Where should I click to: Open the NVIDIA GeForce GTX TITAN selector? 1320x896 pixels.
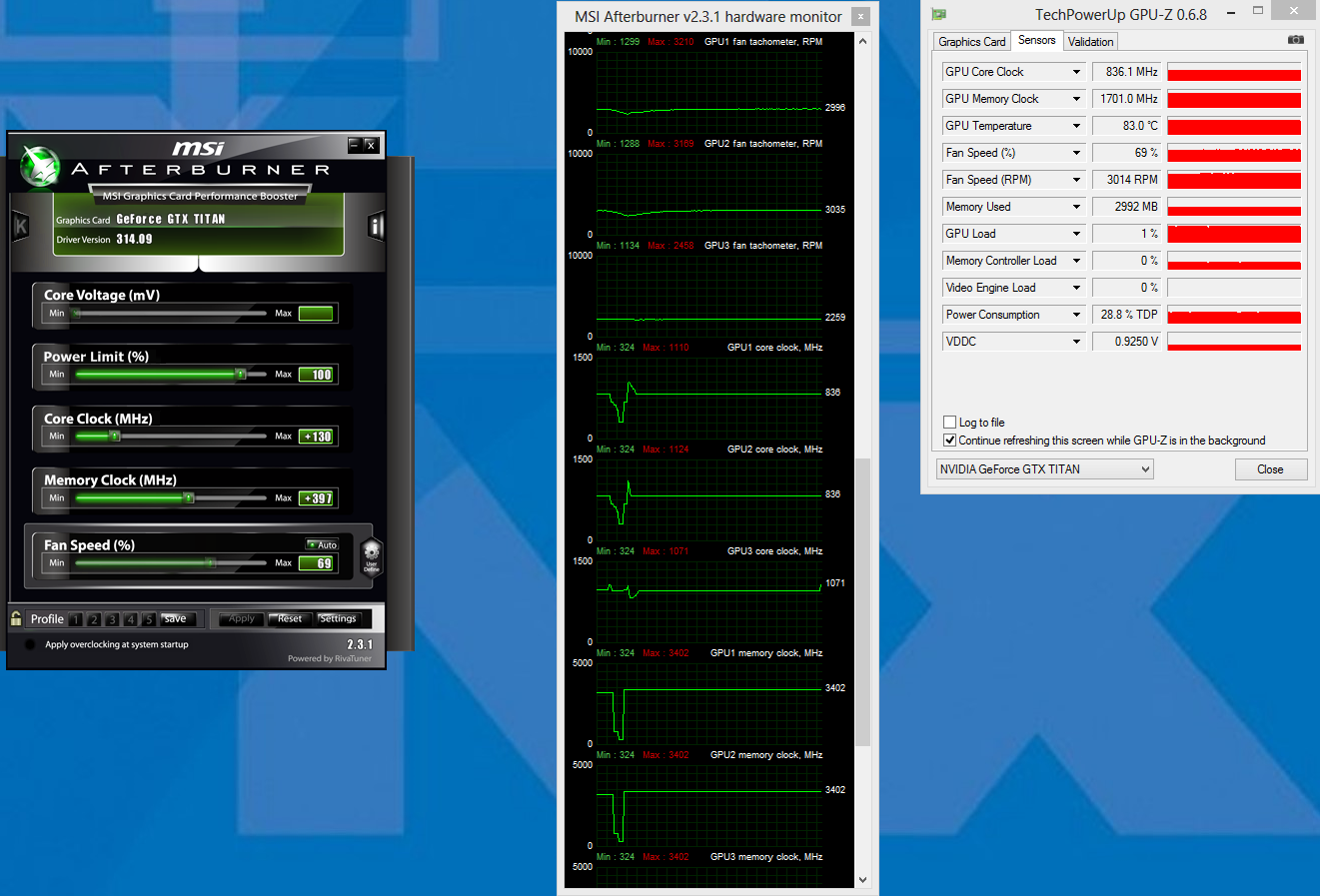[x=1044, y=469]
